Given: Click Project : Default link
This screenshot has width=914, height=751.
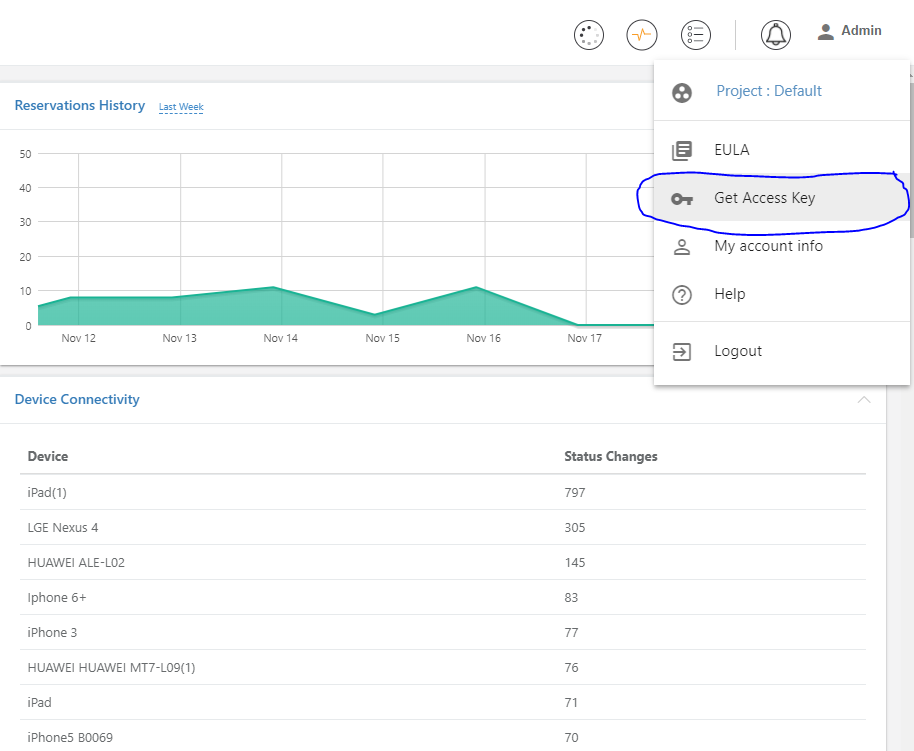Looking at the screenshot, I should click(x=768, y=91).
